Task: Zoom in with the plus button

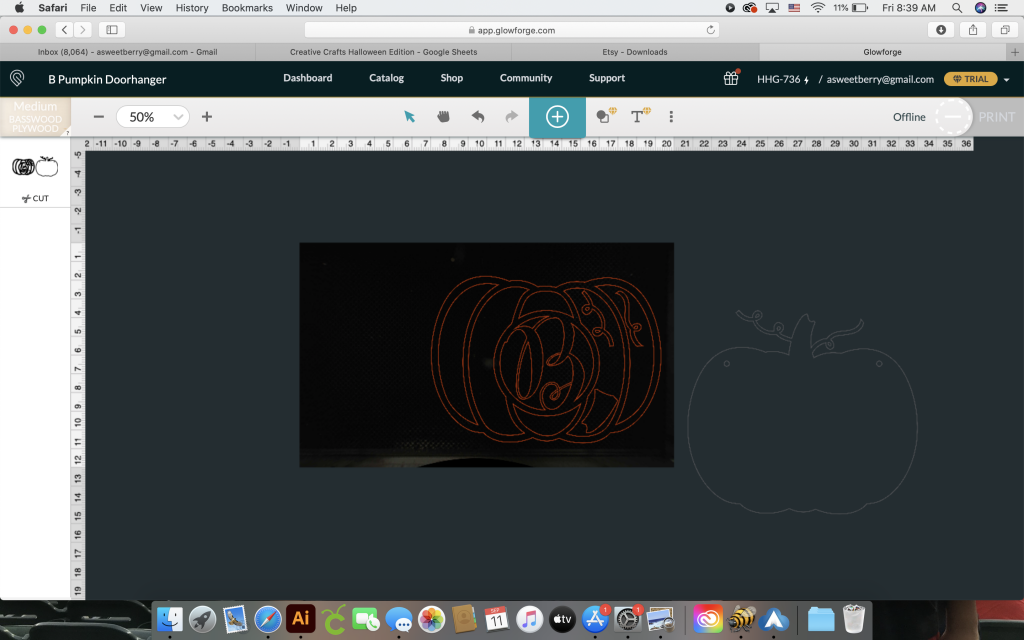Action: point(207,117)
